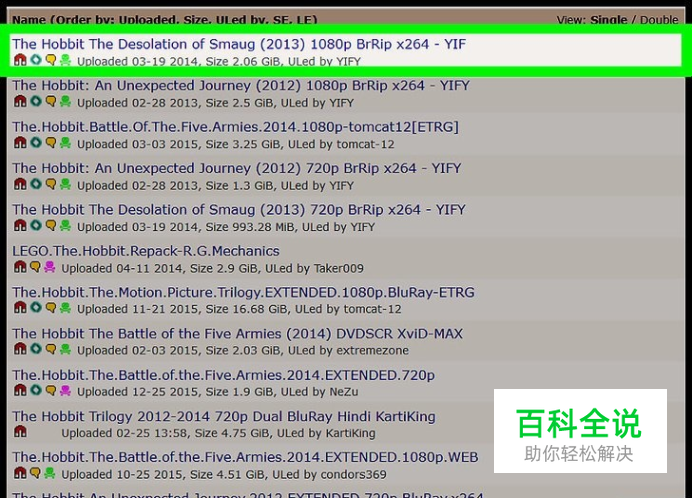Viewport: 692px width, 498px height.
Task: Open comments icon for An Unexpected Journey 720p
Action: [51, 184]
